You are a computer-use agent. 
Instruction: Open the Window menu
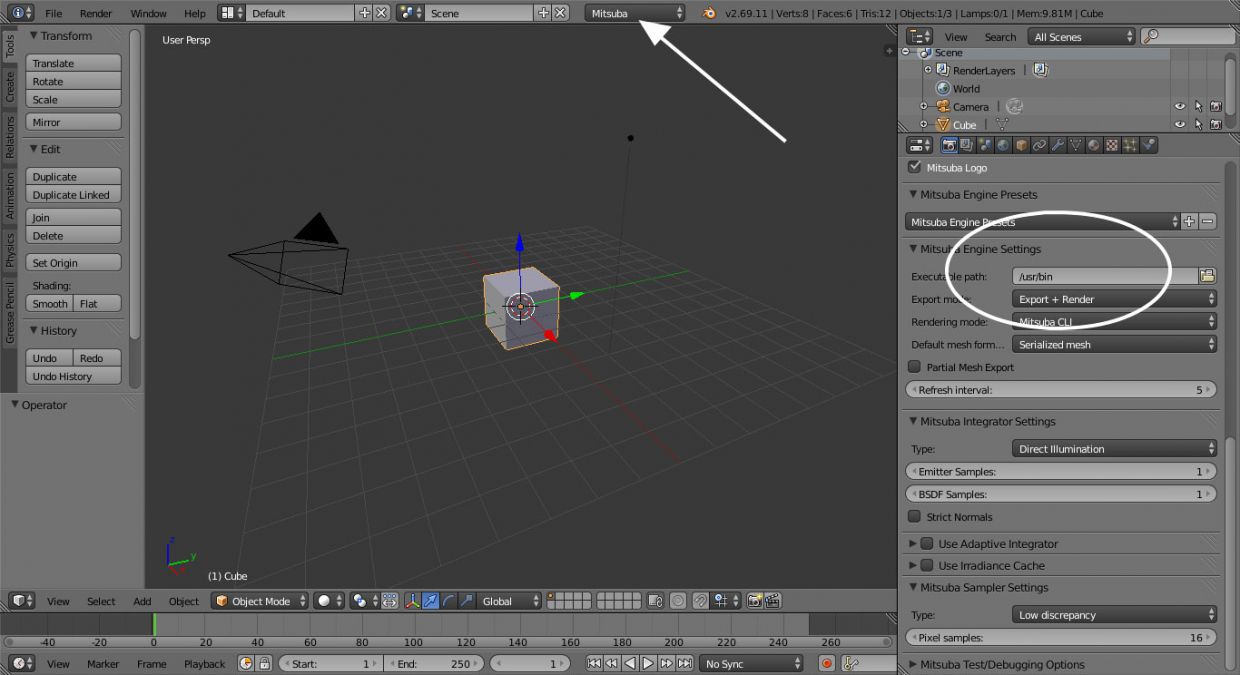tap(148, 13)
